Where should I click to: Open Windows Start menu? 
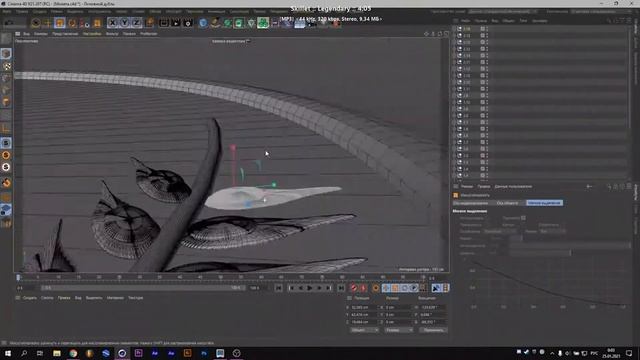pyautogui.click(x=8, y=353)
